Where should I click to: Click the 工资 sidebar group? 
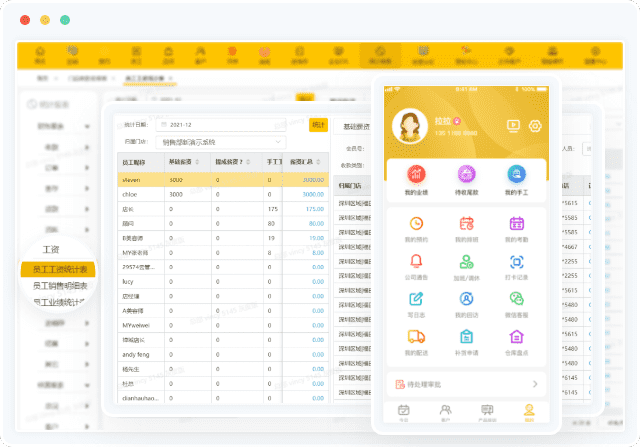point(51,249)
